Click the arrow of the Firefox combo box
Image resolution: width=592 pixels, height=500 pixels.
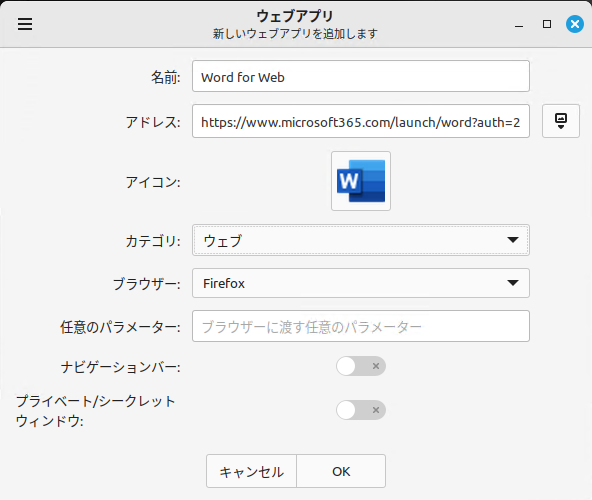(x=513, y=283)
